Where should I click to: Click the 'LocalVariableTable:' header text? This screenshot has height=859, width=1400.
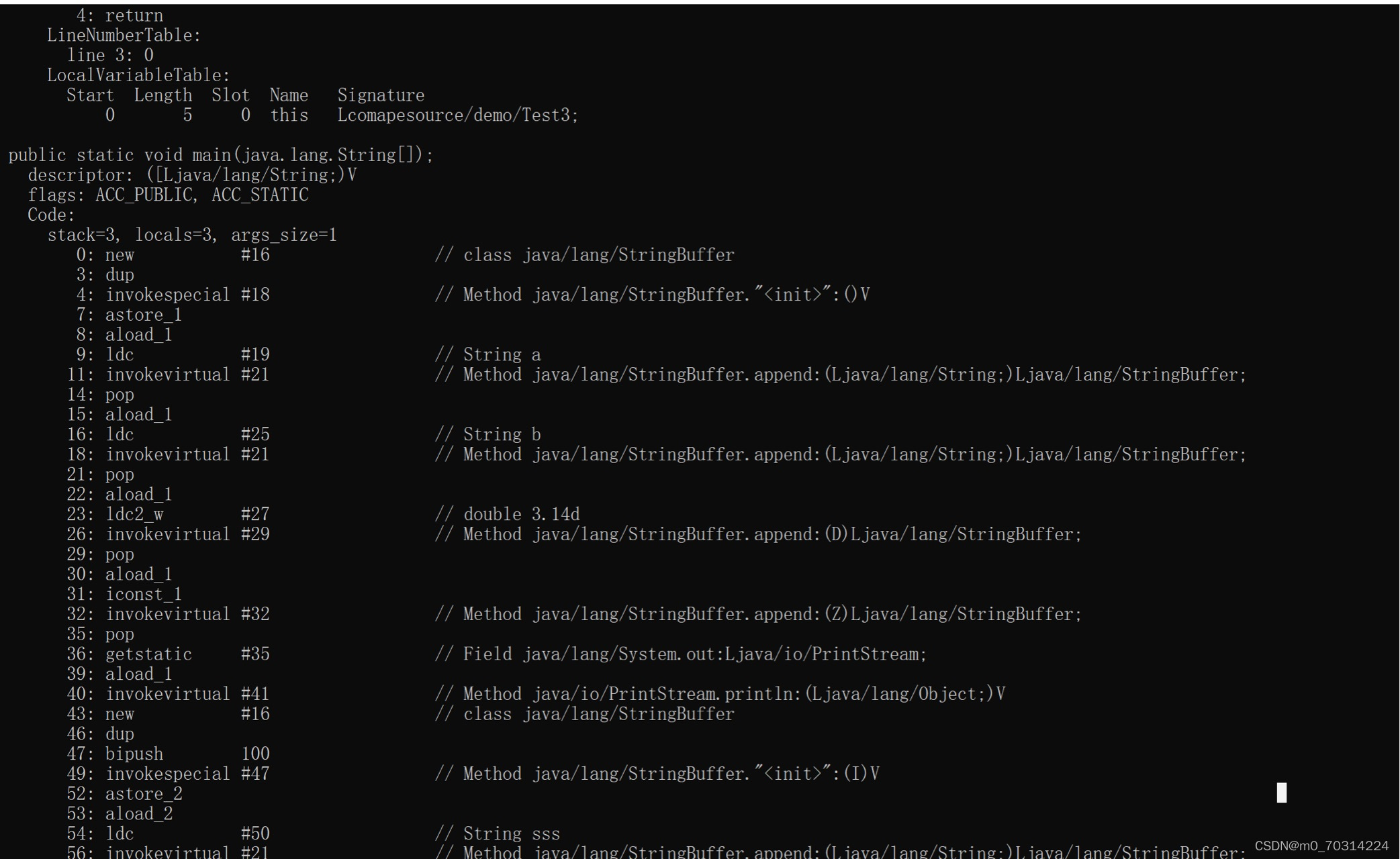pos(136,74)
